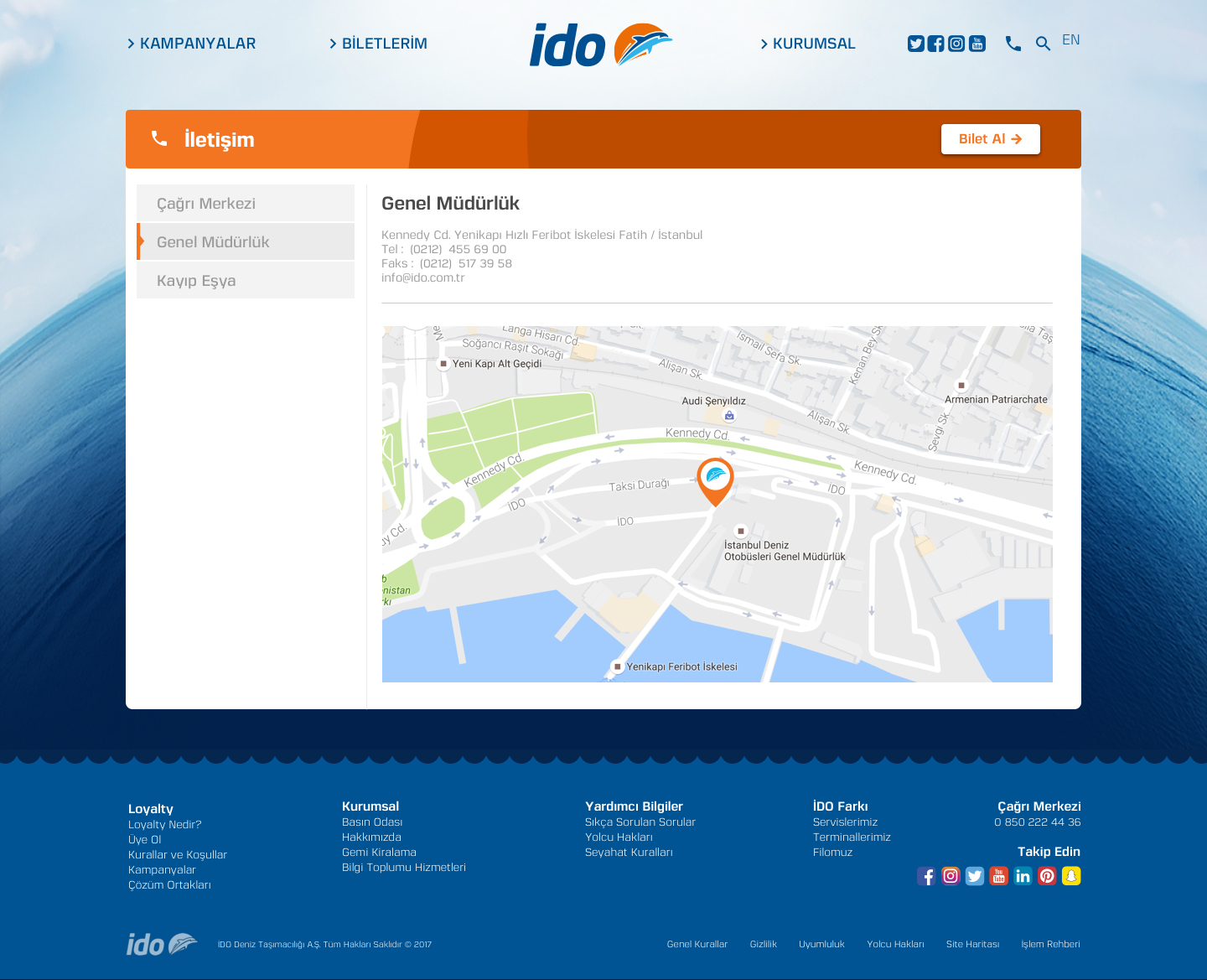Screen dimensions: 1207x980
Task: Open Uyumluluk bottom link
Action: click(x=821, y=945)
